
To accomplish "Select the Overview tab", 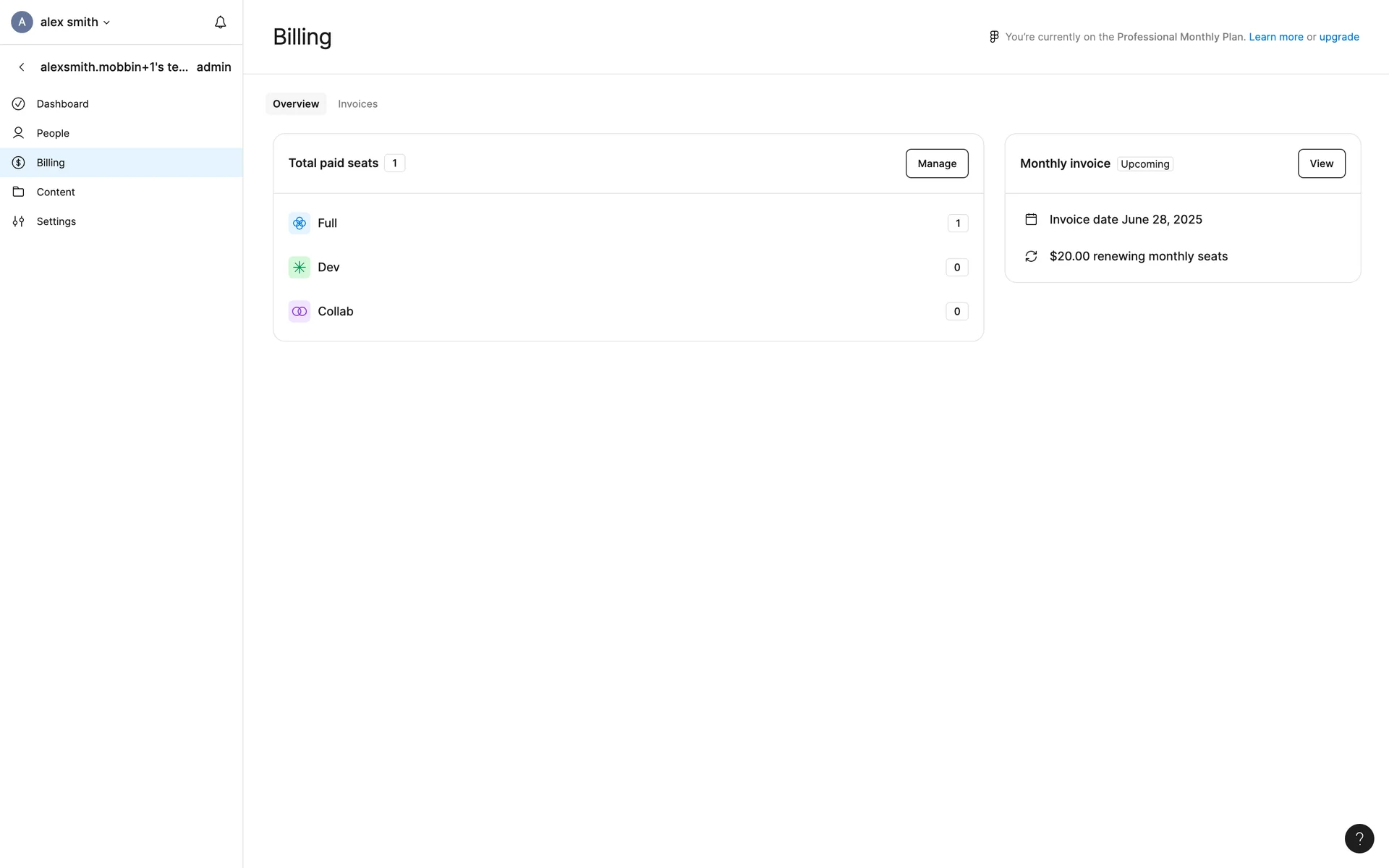I will click(295, 104).
